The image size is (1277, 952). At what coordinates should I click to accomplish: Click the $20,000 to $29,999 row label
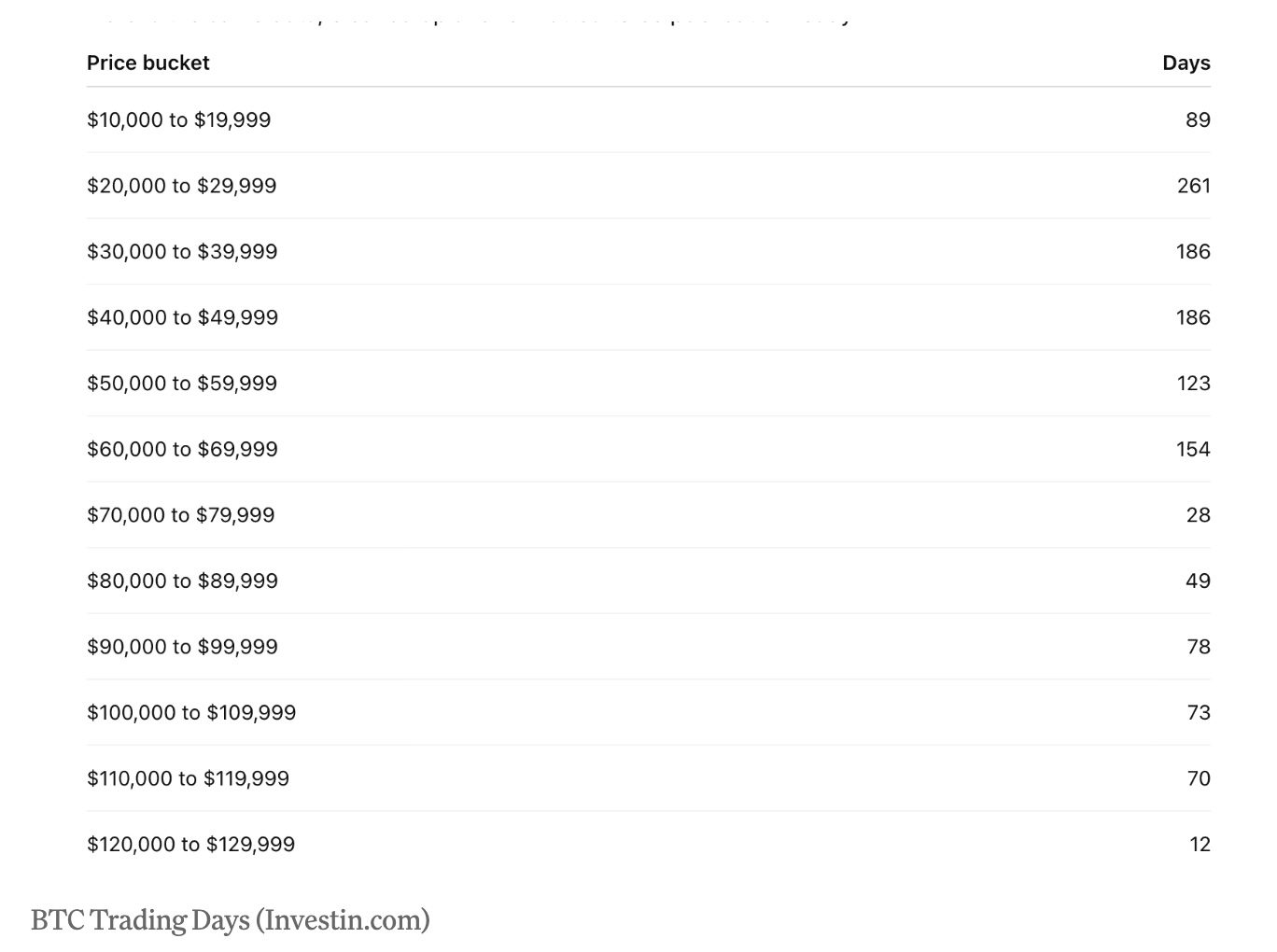181,186
